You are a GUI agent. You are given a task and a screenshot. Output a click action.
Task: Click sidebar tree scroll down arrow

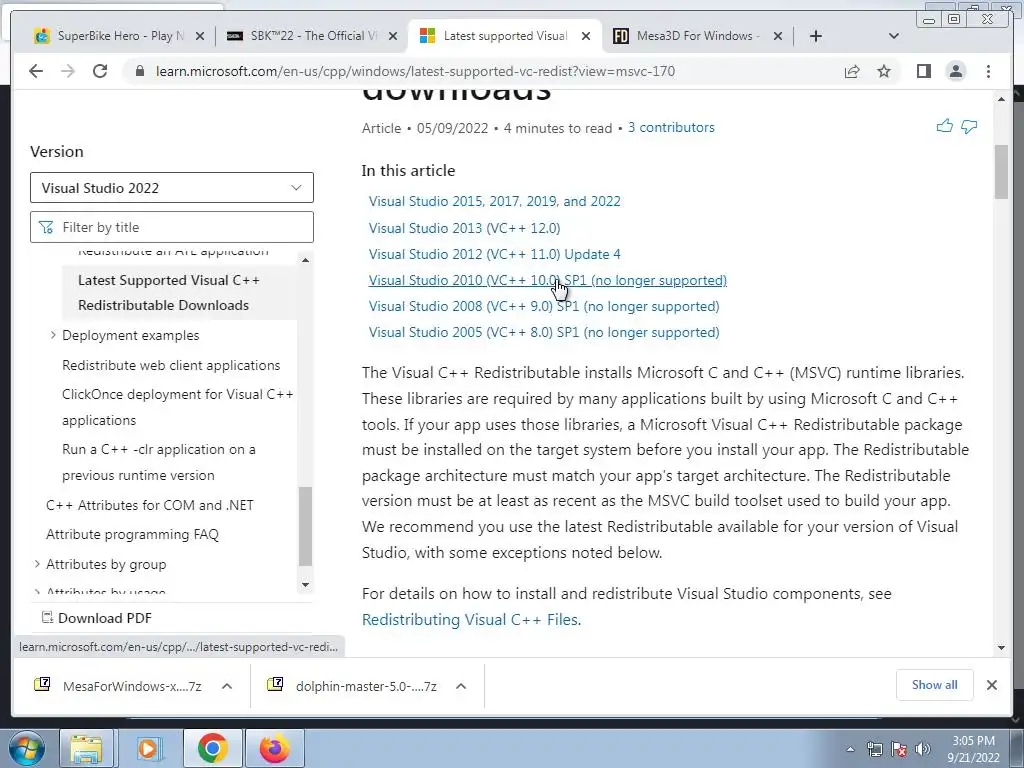pyautogui.click(x=305, y=584)
